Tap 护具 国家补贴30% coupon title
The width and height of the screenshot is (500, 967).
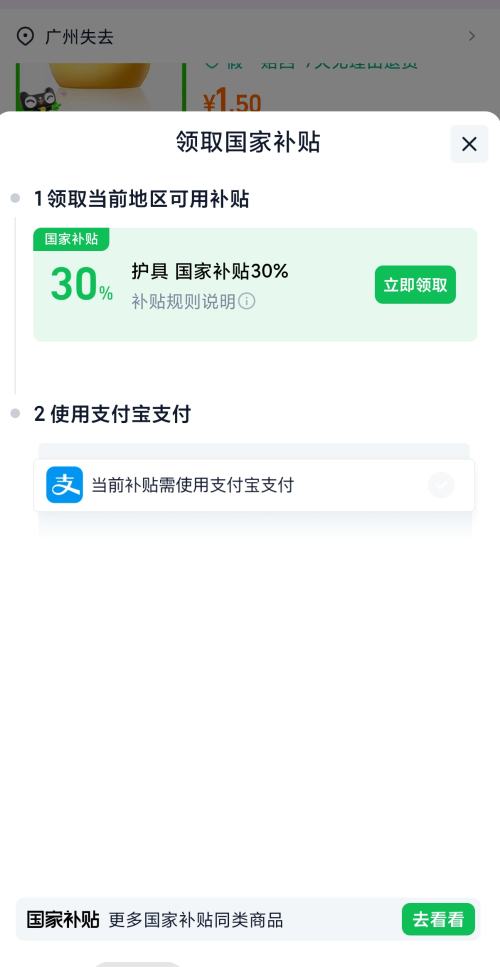point(210,271)
